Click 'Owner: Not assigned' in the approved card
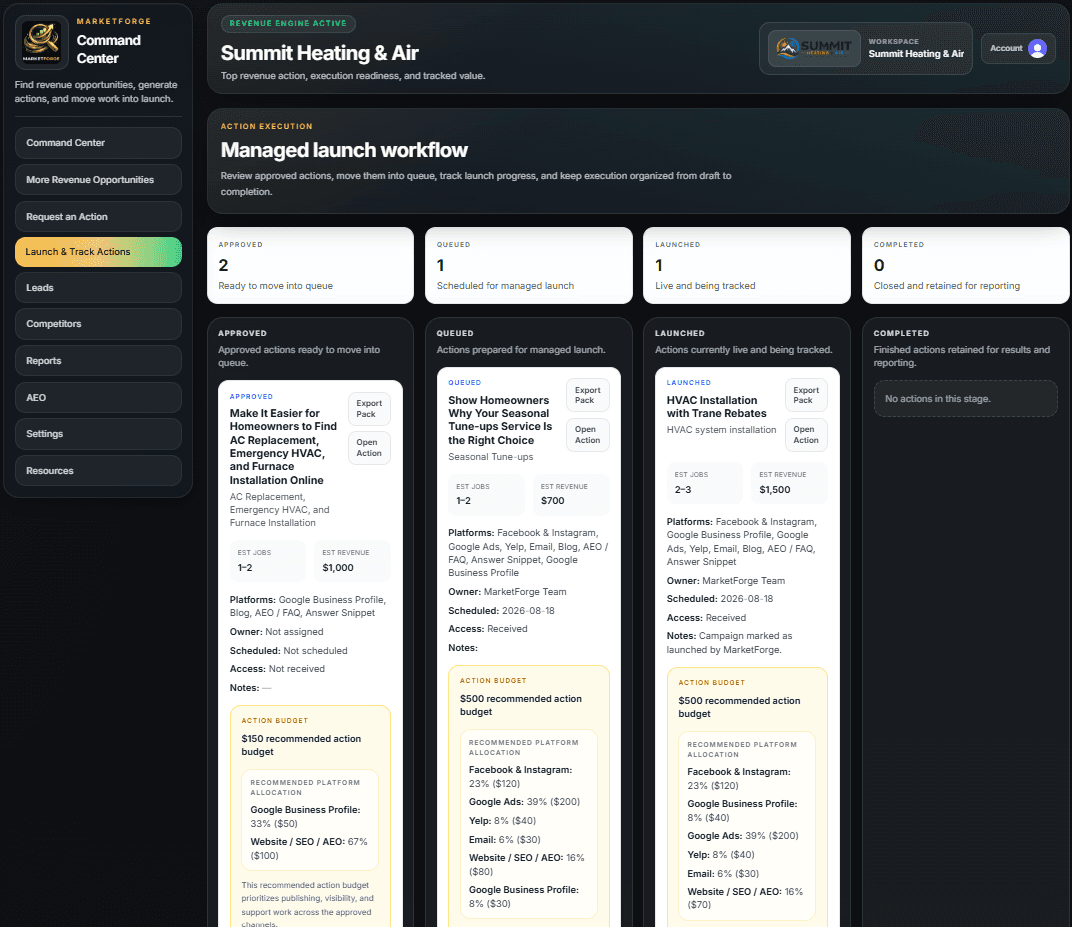The image size is (1072, 927). (276, 632)
